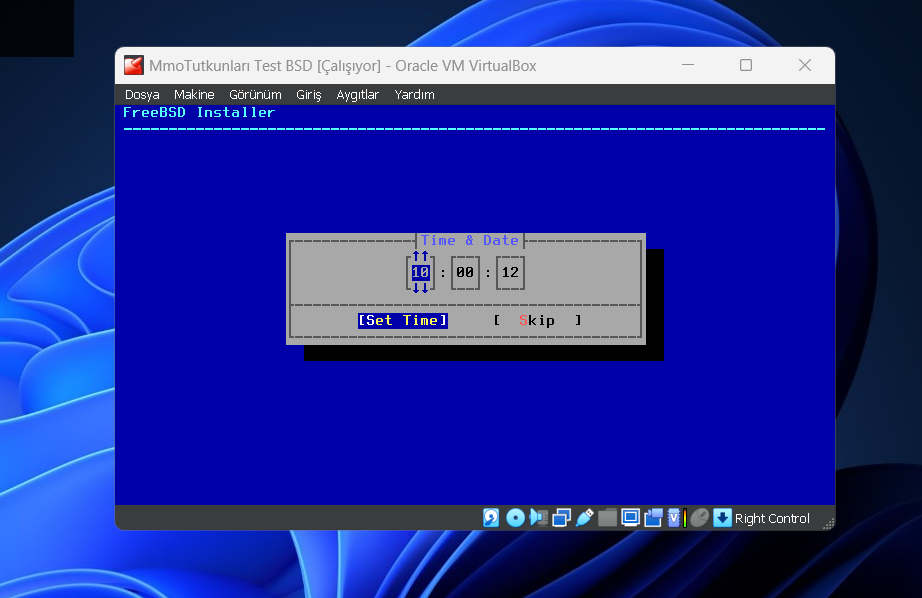The image size is (922, 598).
Task: Click the up arrows above the hour field
Action: (420, 256)
